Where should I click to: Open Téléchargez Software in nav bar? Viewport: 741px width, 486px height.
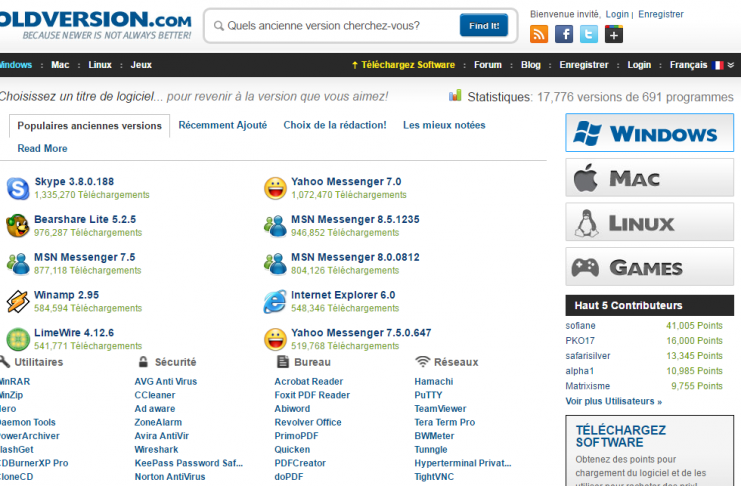click(408, 65)
